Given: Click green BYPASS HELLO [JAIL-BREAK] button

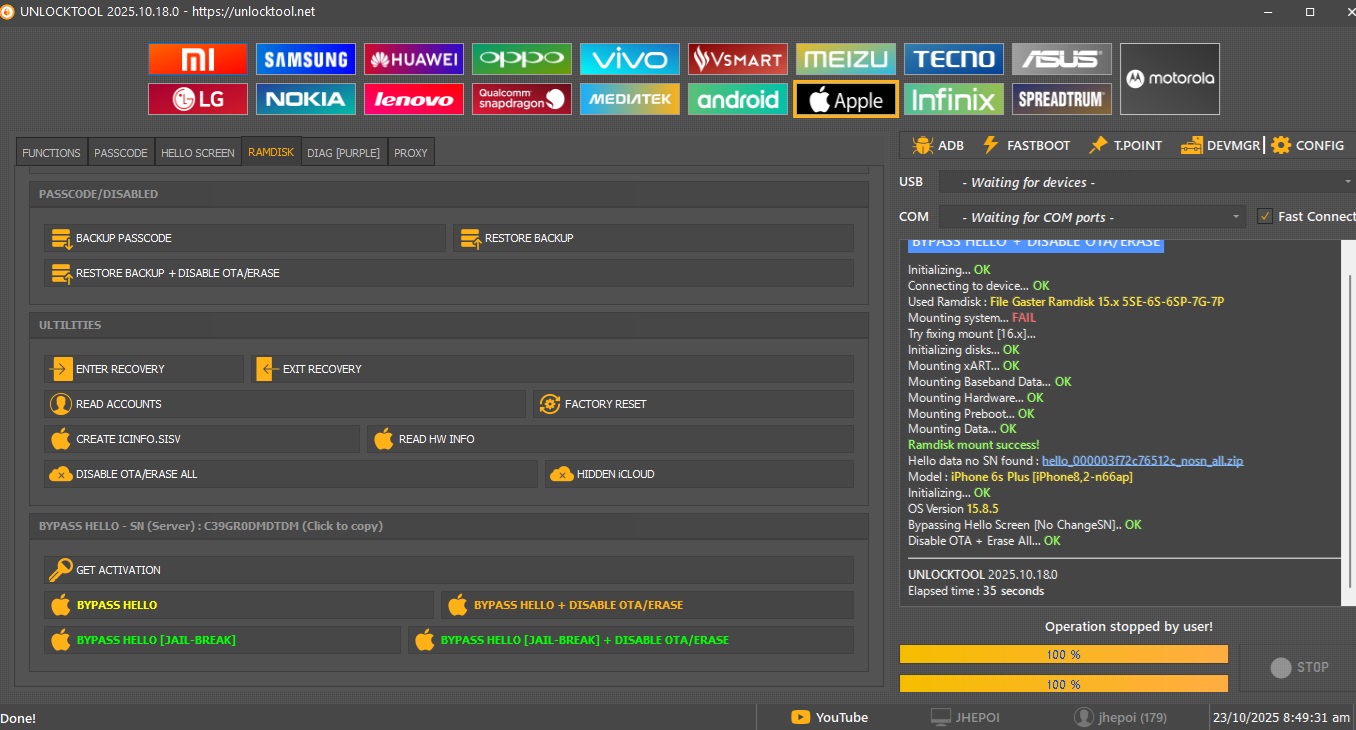Looking at the screenshot, I should pyautogui.click(x=222, y=640).
